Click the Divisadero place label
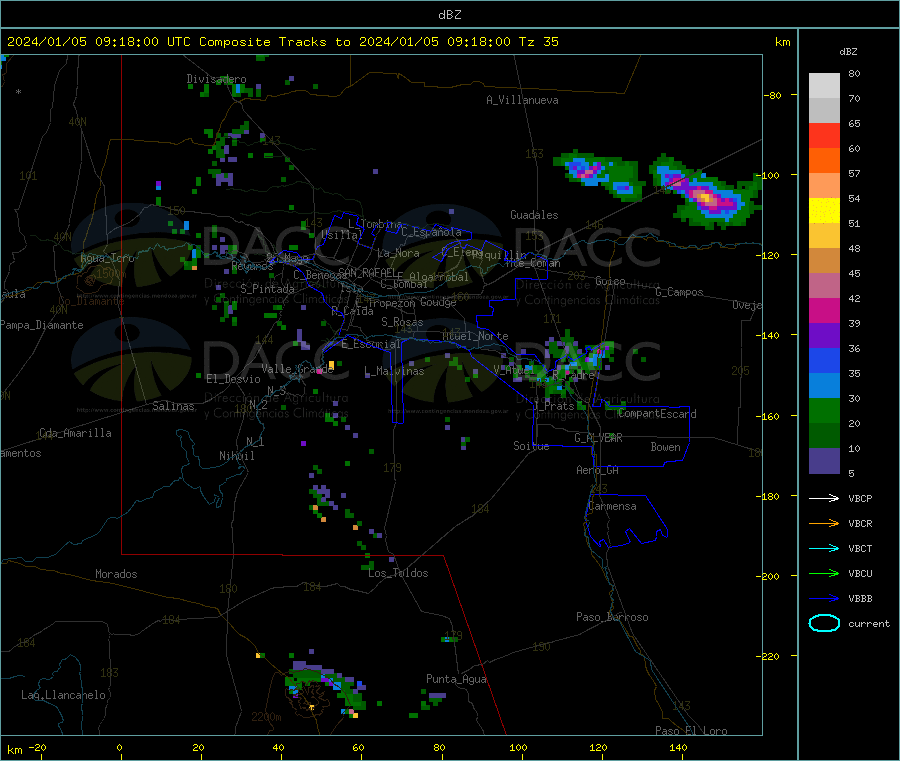This screenshot has height=761, width=900. coord(216,79)
